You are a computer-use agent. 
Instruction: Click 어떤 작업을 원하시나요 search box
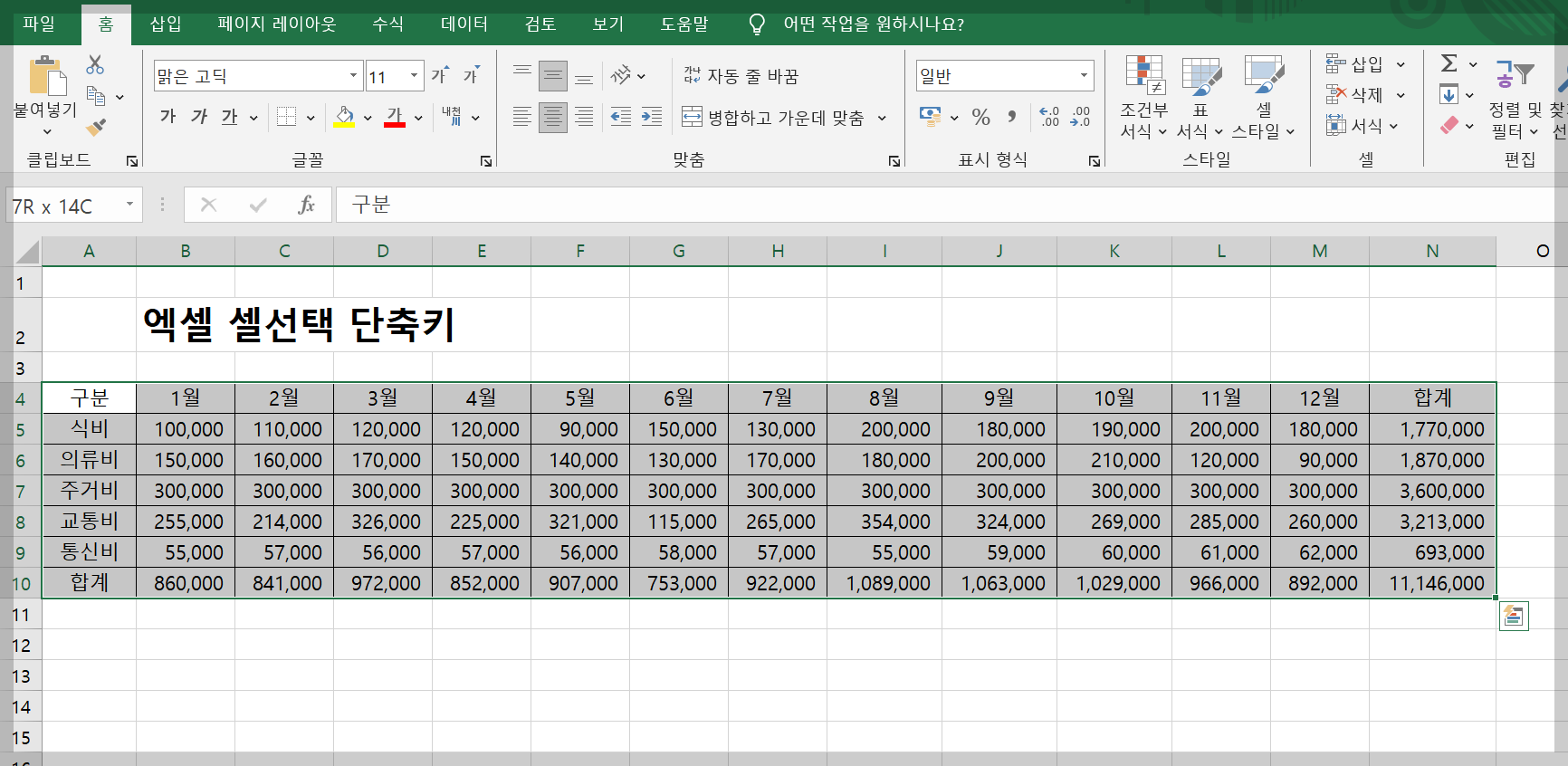(874, 24)
